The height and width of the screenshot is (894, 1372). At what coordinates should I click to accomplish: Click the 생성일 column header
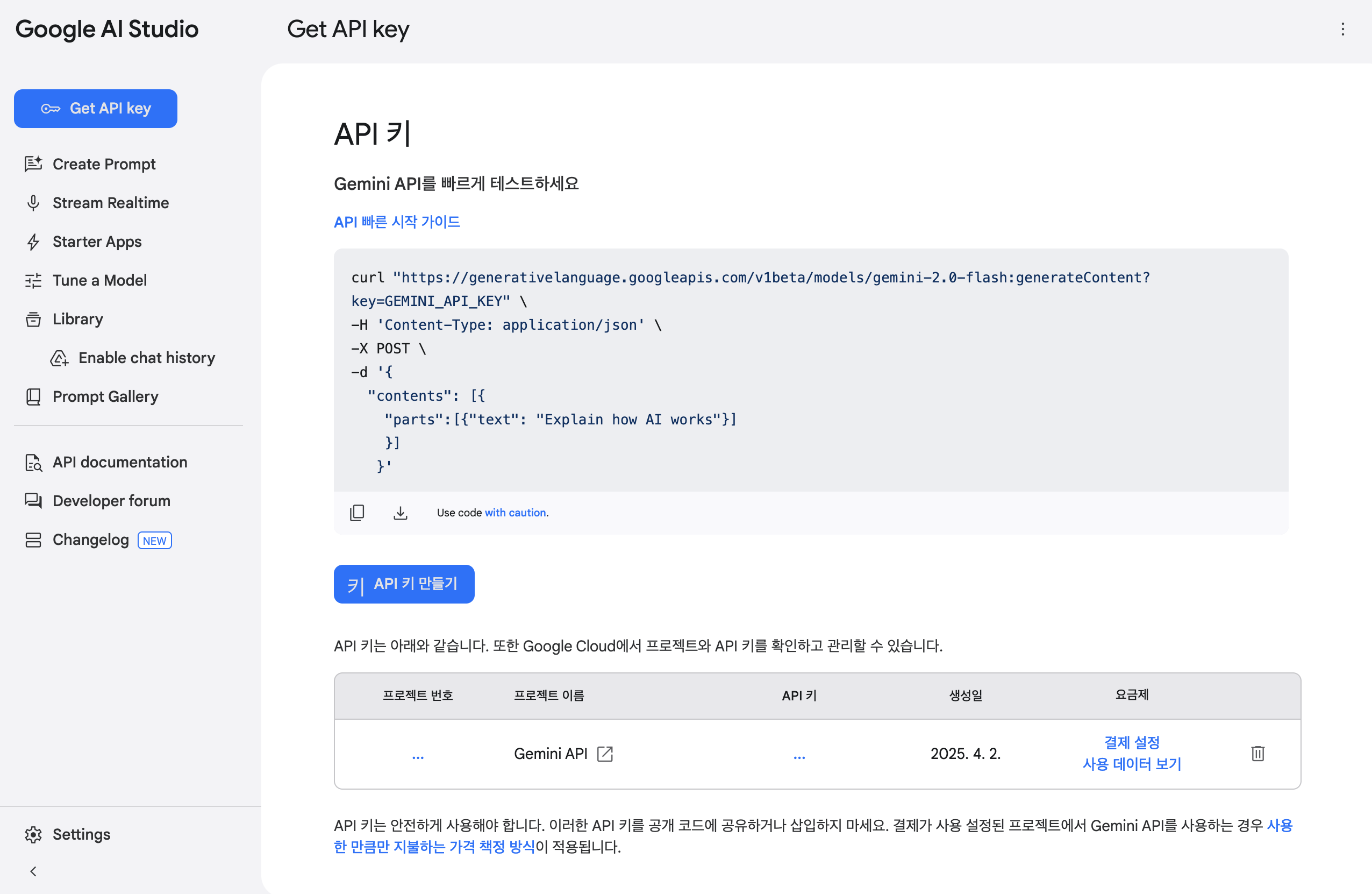(x=966, y=695)
